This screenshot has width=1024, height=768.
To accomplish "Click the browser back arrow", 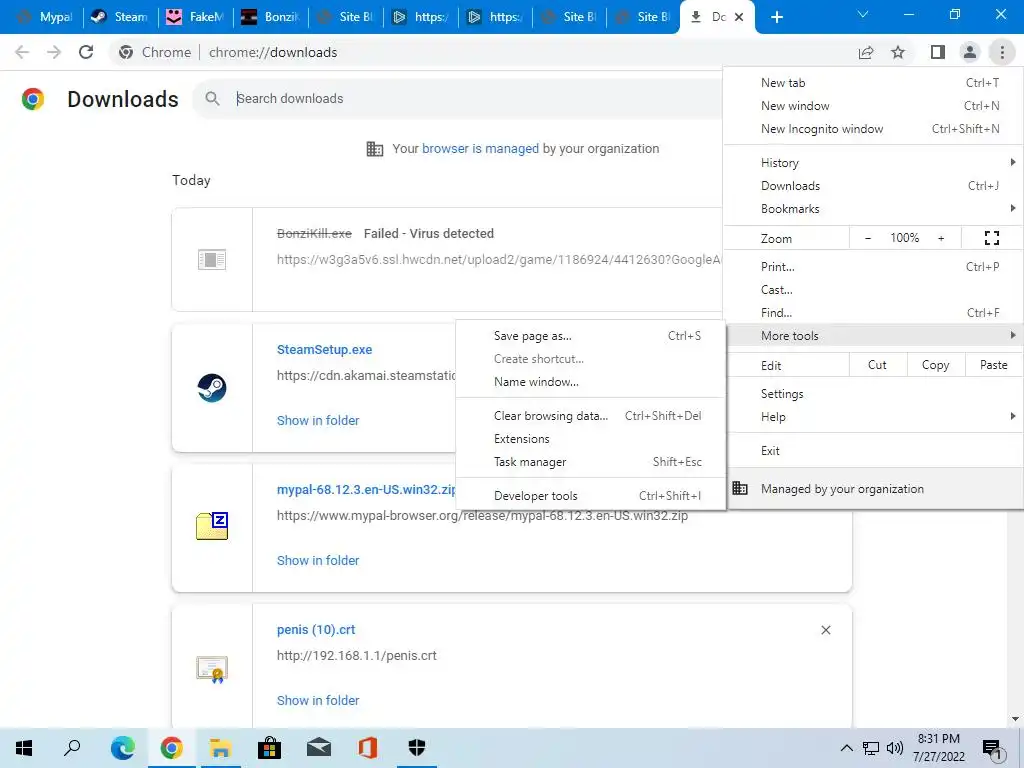I will click(22, 52).
